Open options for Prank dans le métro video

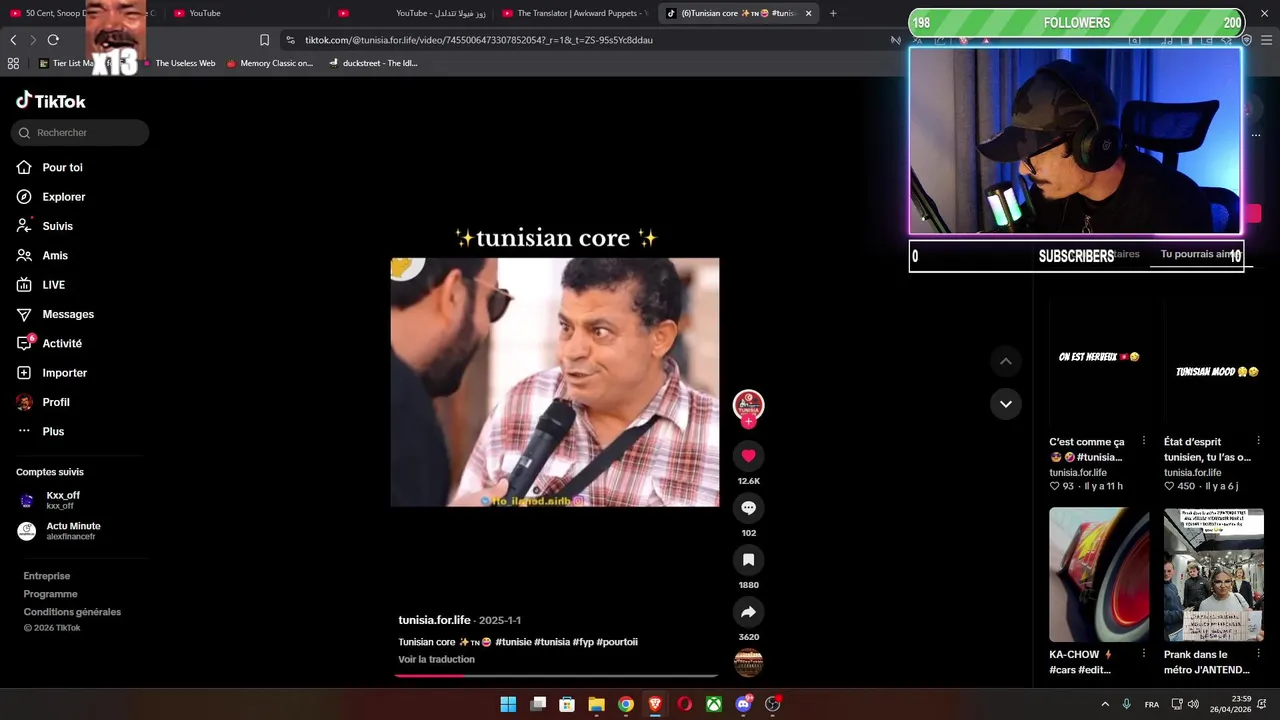[x=1258, y=655]
